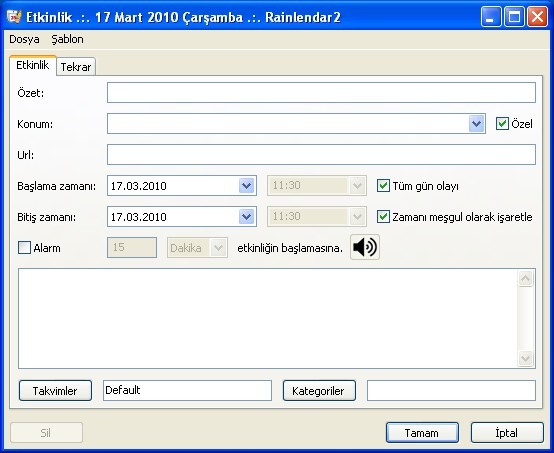
Task: Click the empty categories field
Action: [451, 390]
